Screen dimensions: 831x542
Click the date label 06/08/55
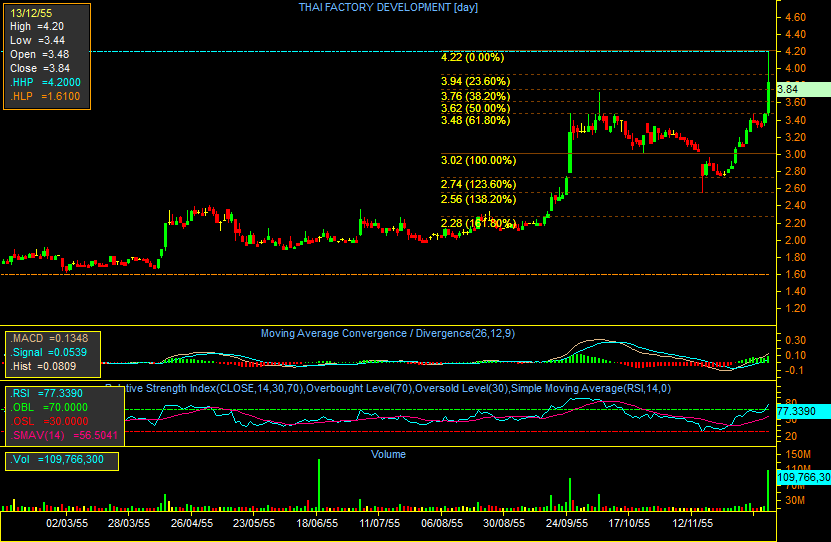click(x=441, y=523)
